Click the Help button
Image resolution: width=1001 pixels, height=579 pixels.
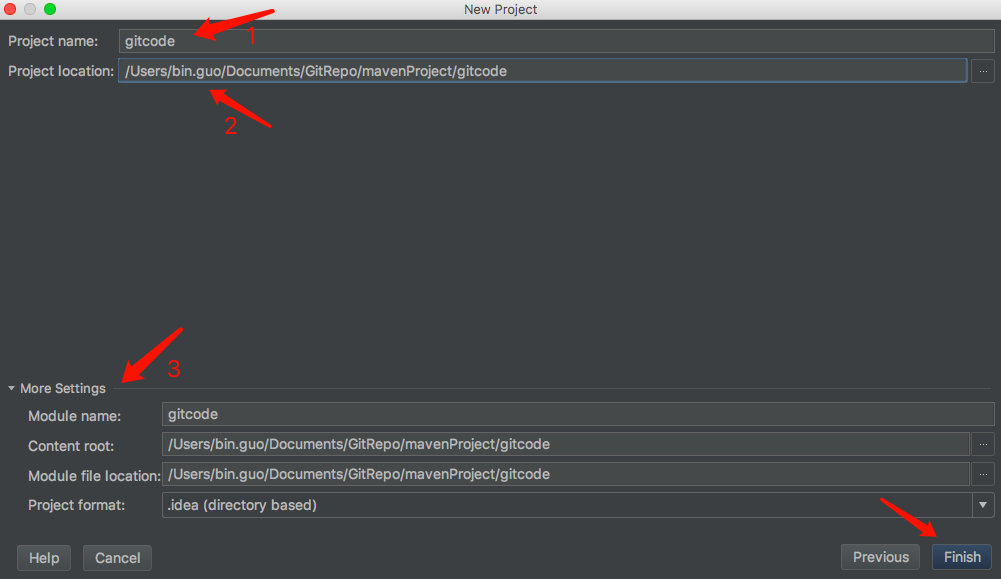click(44, 558)
